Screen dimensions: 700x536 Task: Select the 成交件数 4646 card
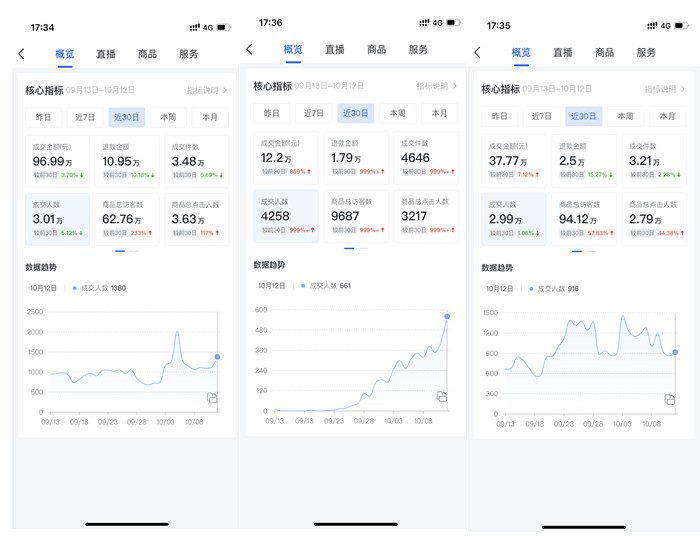click(x=426, y=158)
